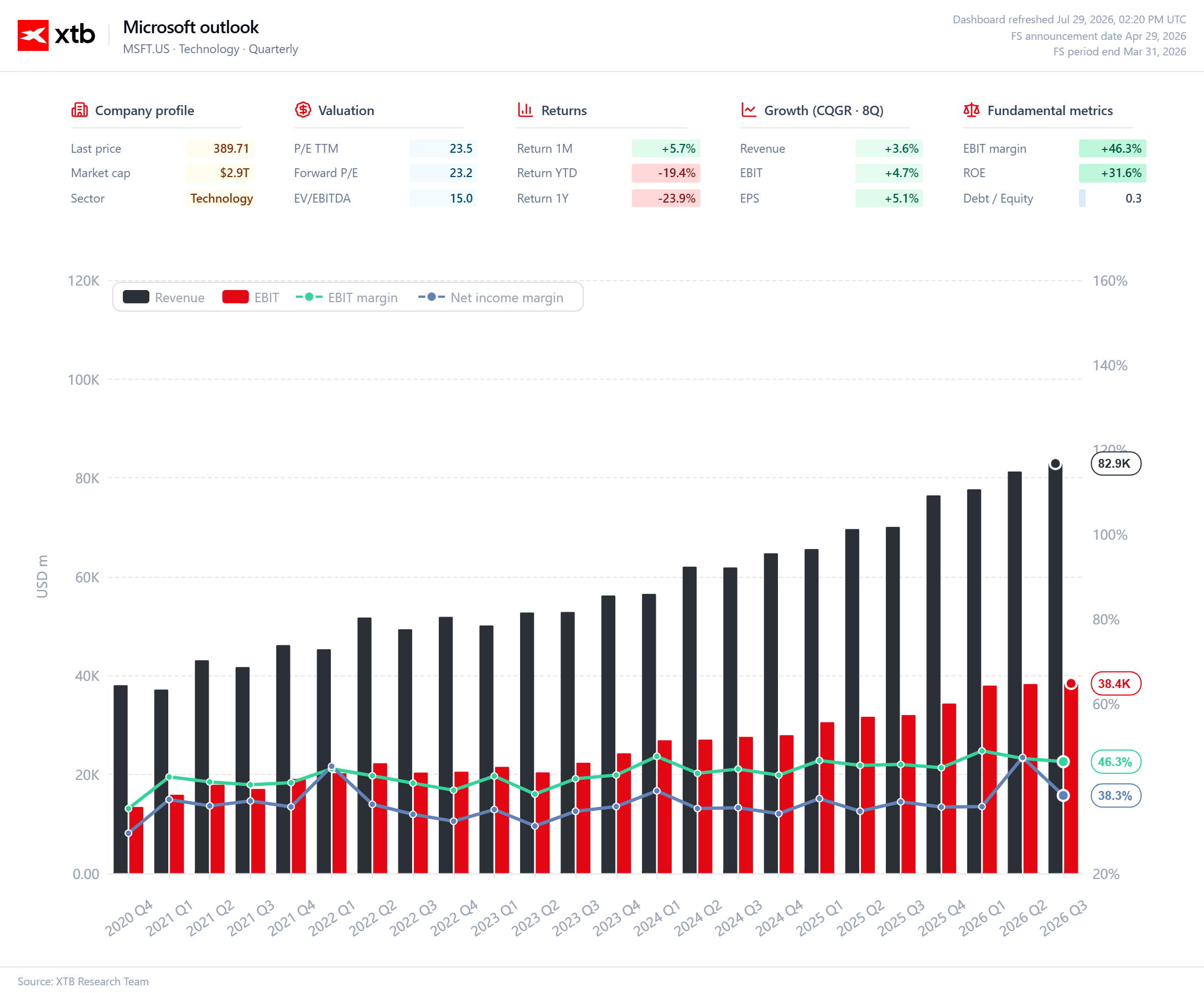Click the 2026 Q3 revenue bar endpoint marker
1204x993 pixels.
tap(1055, 464)
